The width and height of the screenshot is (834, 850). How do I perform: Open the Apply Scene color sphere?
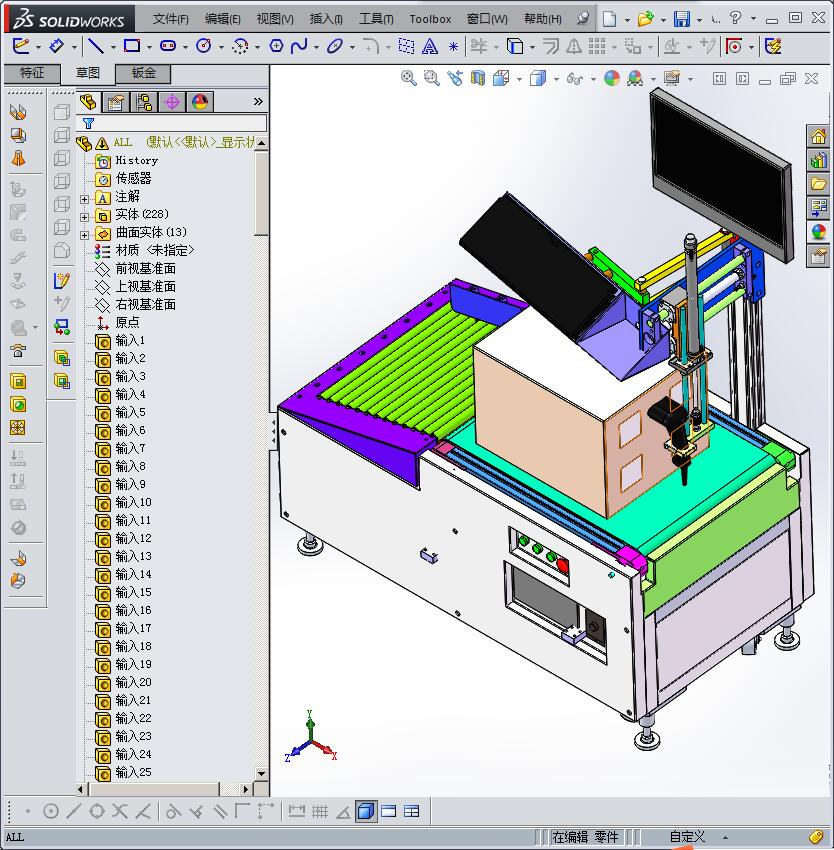point(612,78)
